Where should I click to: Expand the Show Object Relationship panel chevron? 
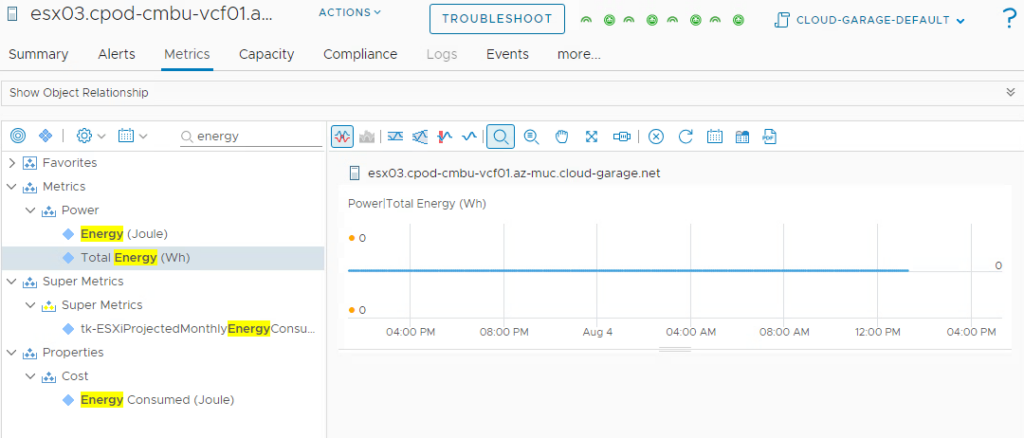point(1010,92)
